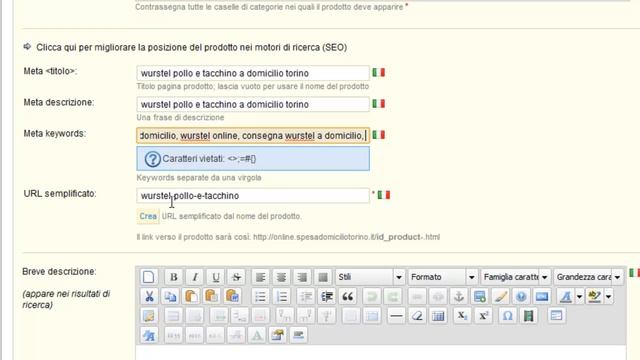Open the Grandezza carattere dropdown

(589, 277)
